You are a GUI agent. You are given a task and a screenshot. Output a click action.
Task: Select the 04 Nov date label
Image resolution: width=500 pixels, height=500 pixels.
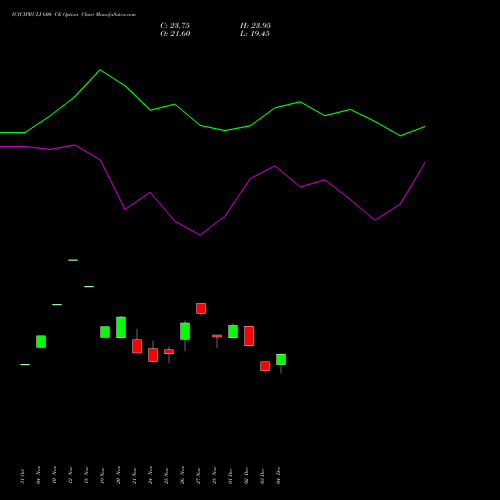pos(38,476)
